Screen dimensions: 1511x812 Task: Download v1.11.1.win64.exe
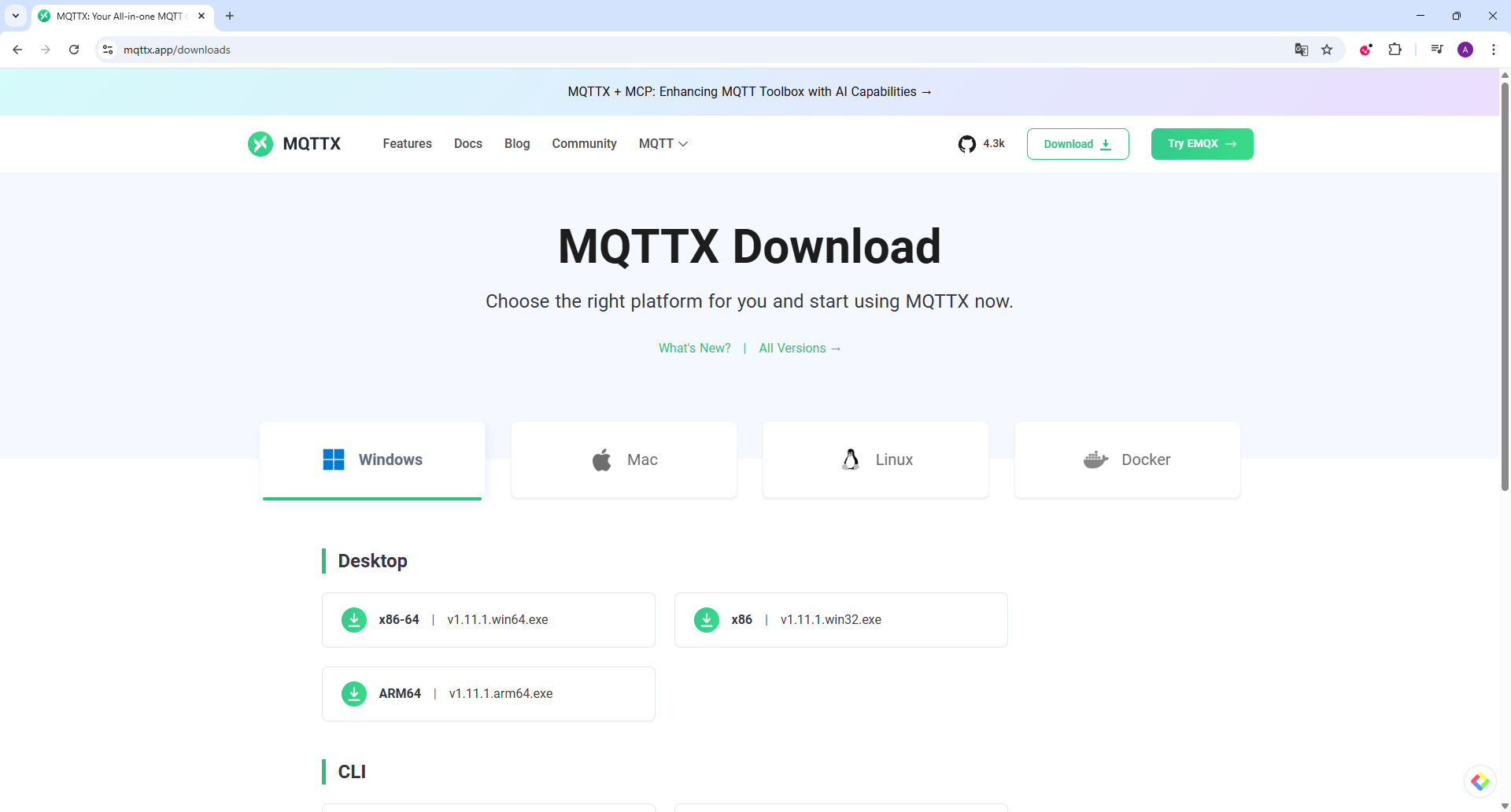coord(489,620)
